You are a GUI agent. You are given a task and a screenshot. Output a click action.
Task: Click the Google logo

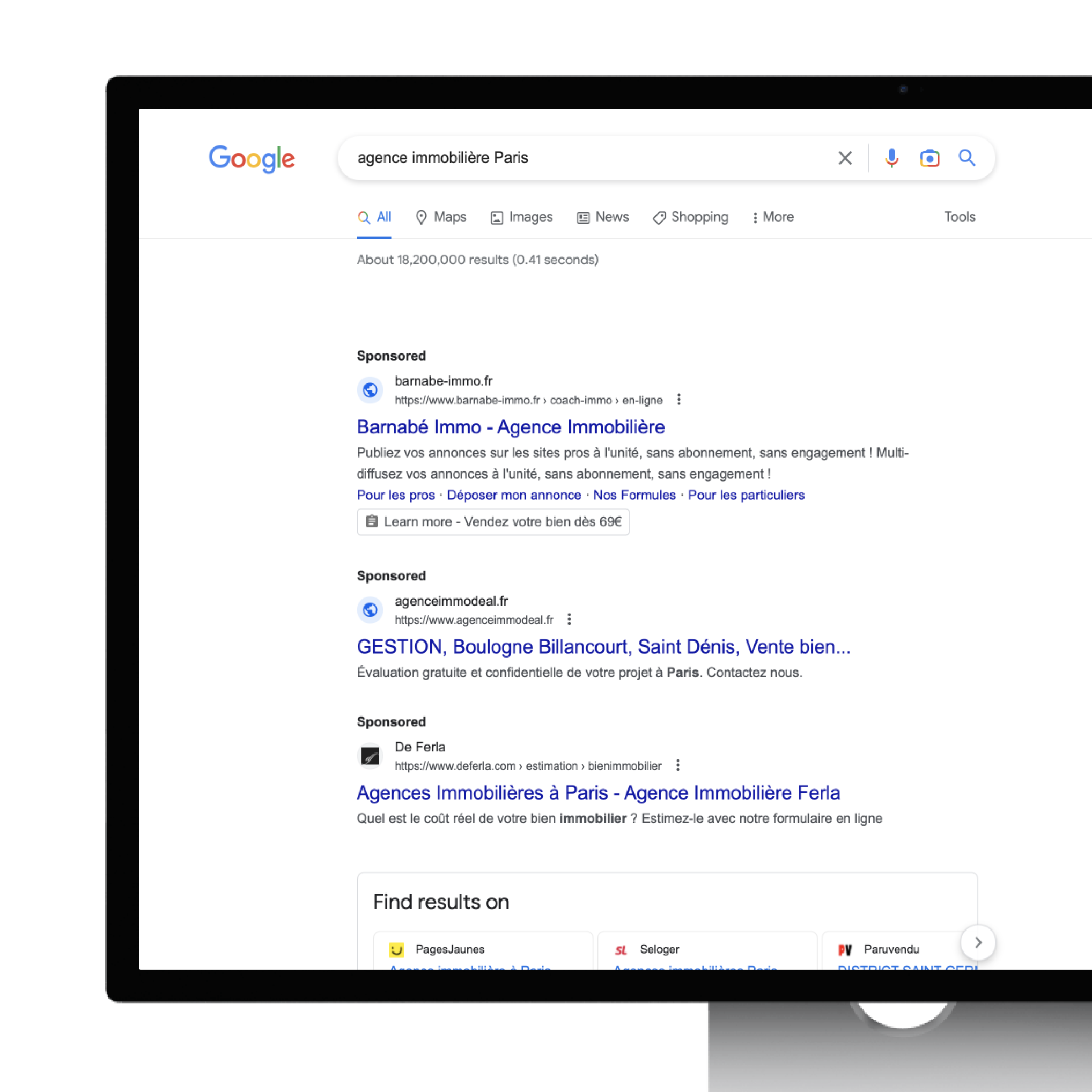point(252,159)
